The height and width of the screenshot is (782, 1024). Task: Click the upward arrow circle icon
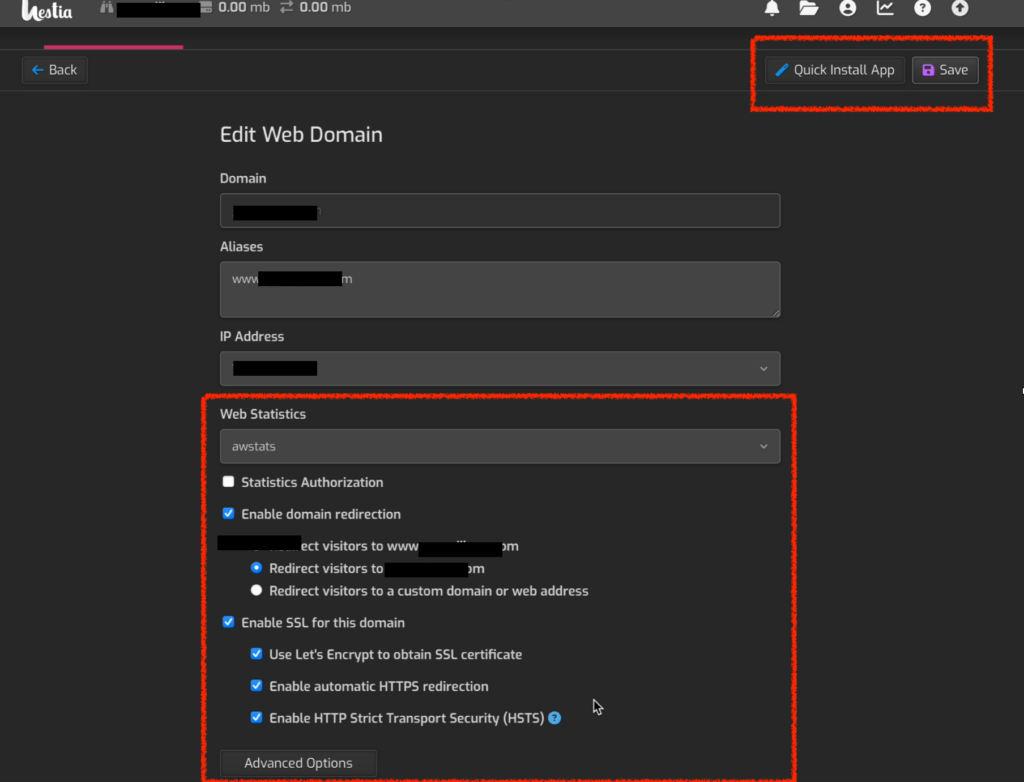coord(960,8)
